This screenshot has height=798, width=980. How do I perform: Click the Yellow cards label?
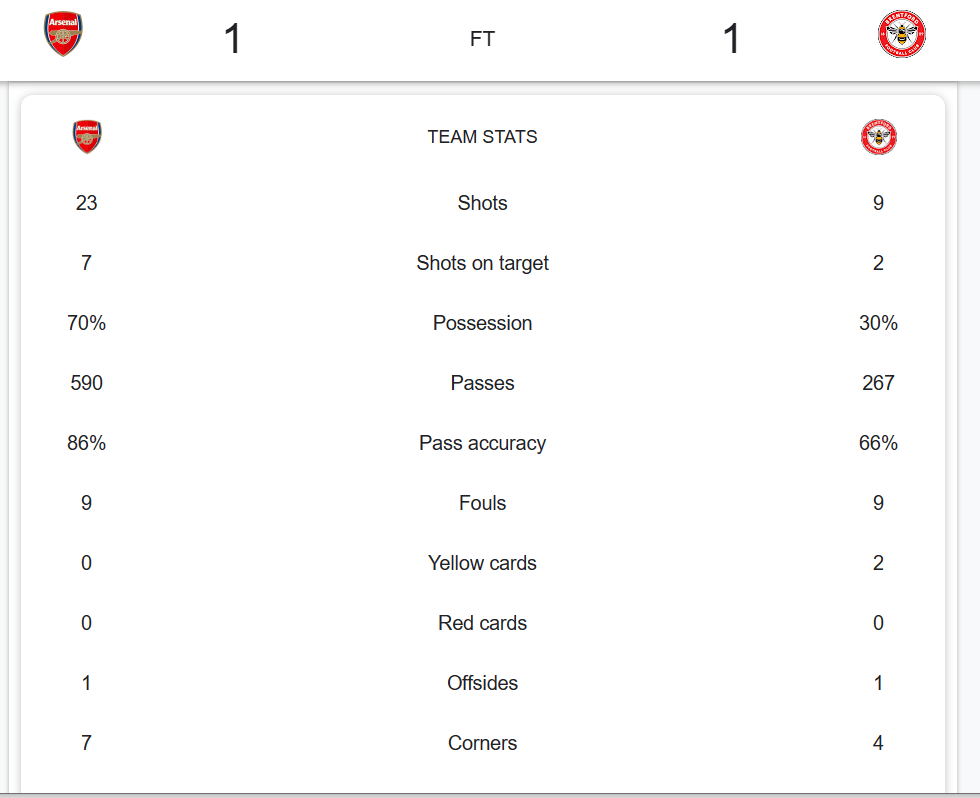pyautogui.click(x=482, y=563)
